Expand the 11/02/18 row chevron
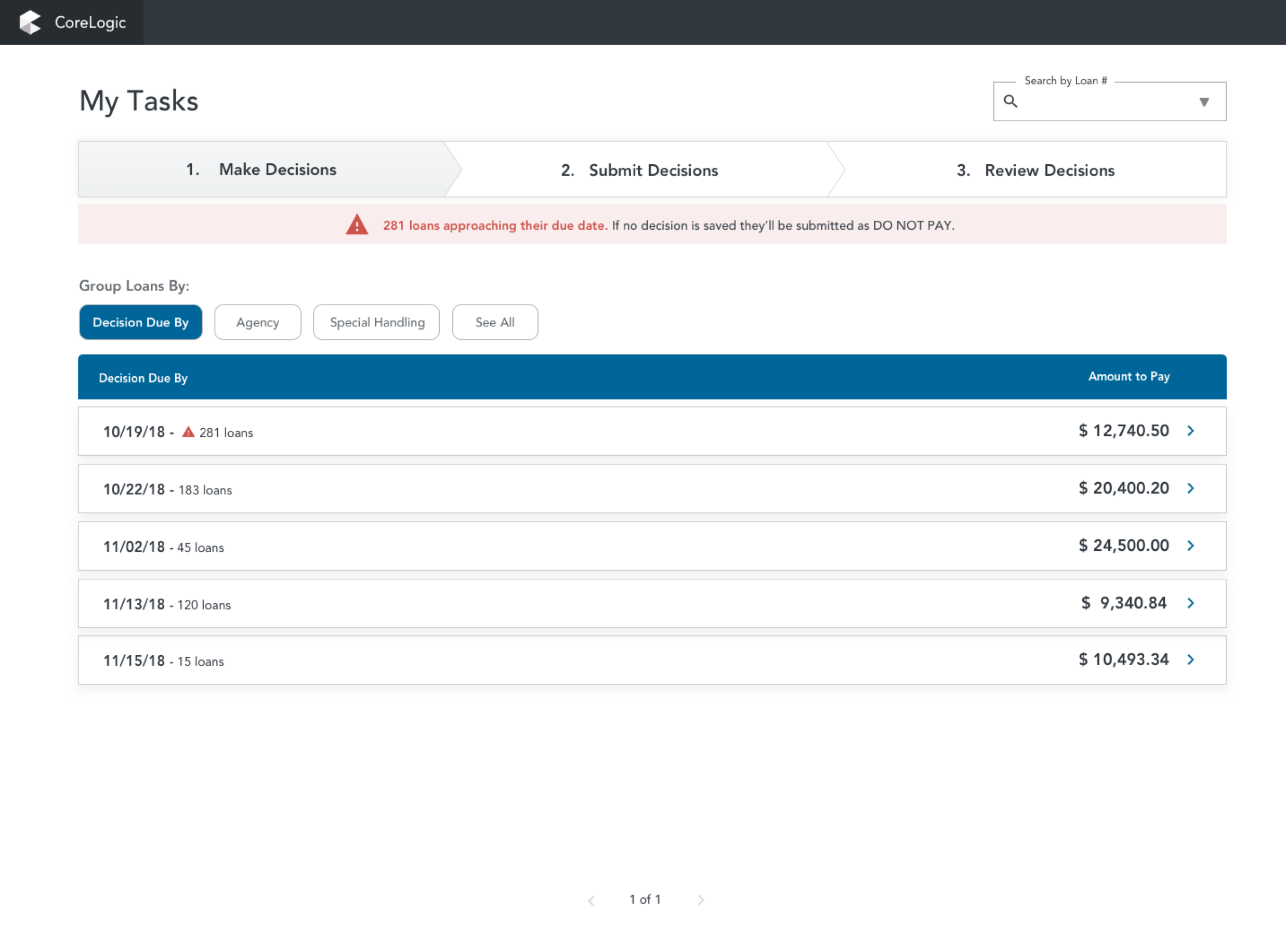1286x952 pixels. click(x=1190, y=545)
